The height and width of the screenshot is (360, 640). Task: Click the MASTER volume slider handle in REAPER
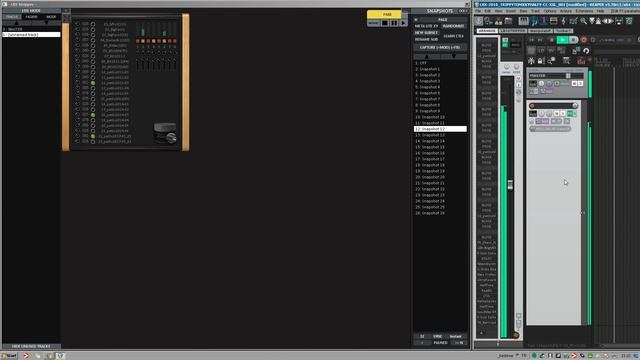point(568,76)
